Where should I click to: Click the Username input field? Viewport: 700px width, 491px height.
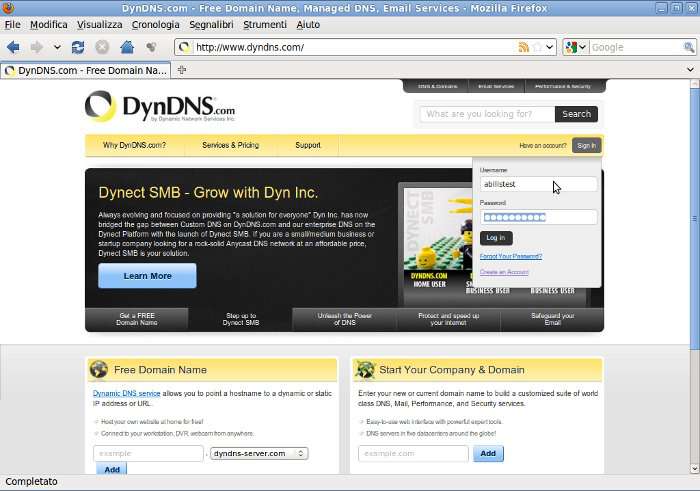click(x=538, y=184)
